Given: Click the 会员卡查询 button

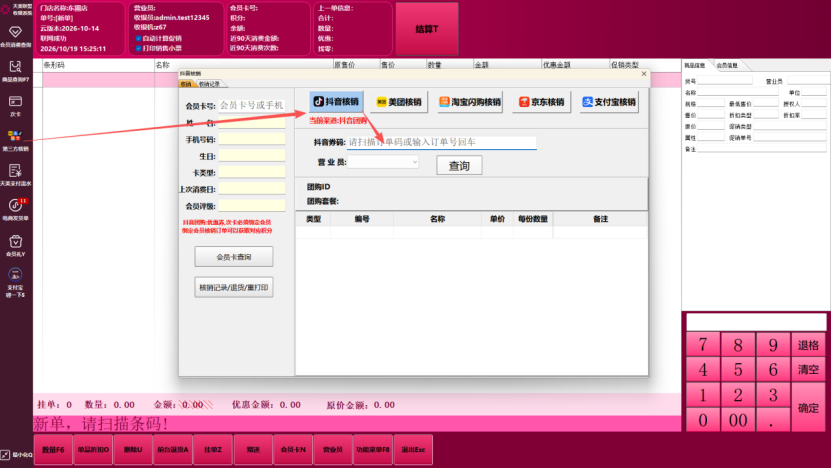Looking at the screenshot, I should coord(234,257).
